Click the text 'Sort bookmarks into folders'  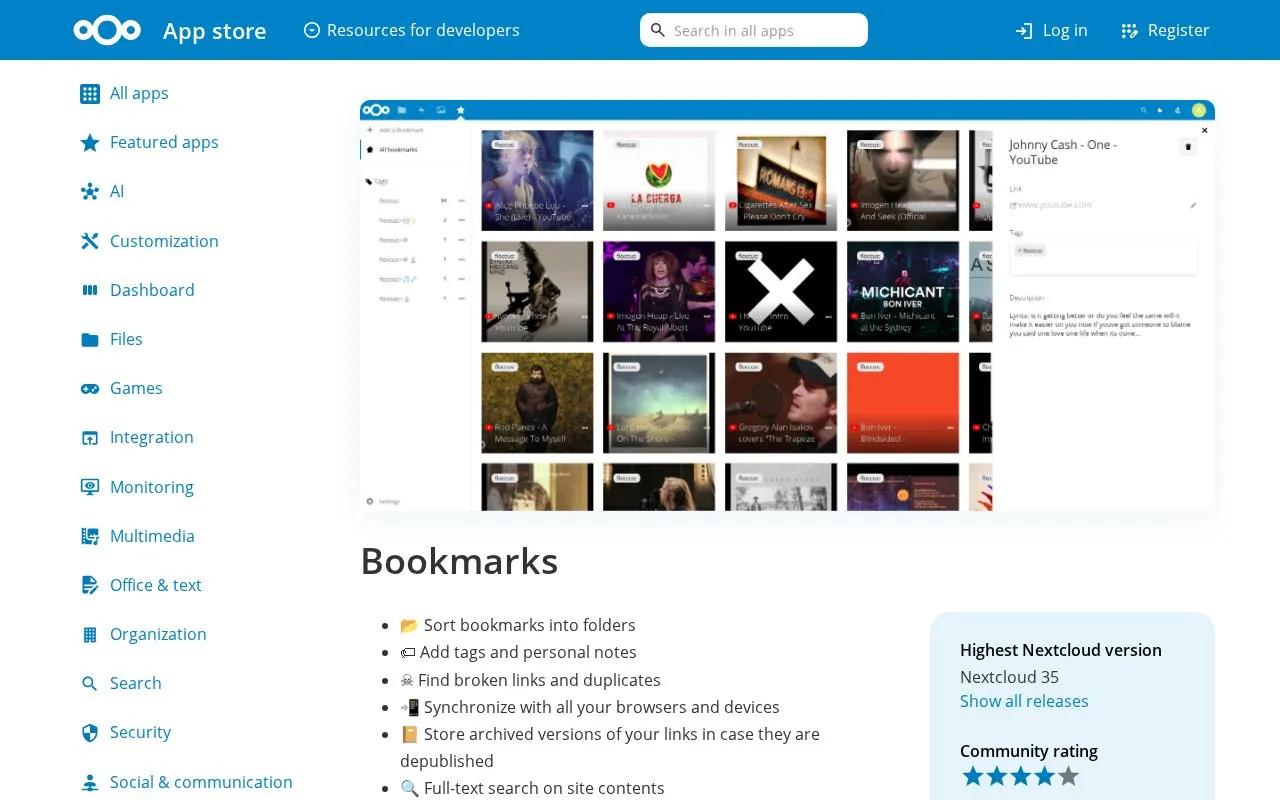coord(530,625)
